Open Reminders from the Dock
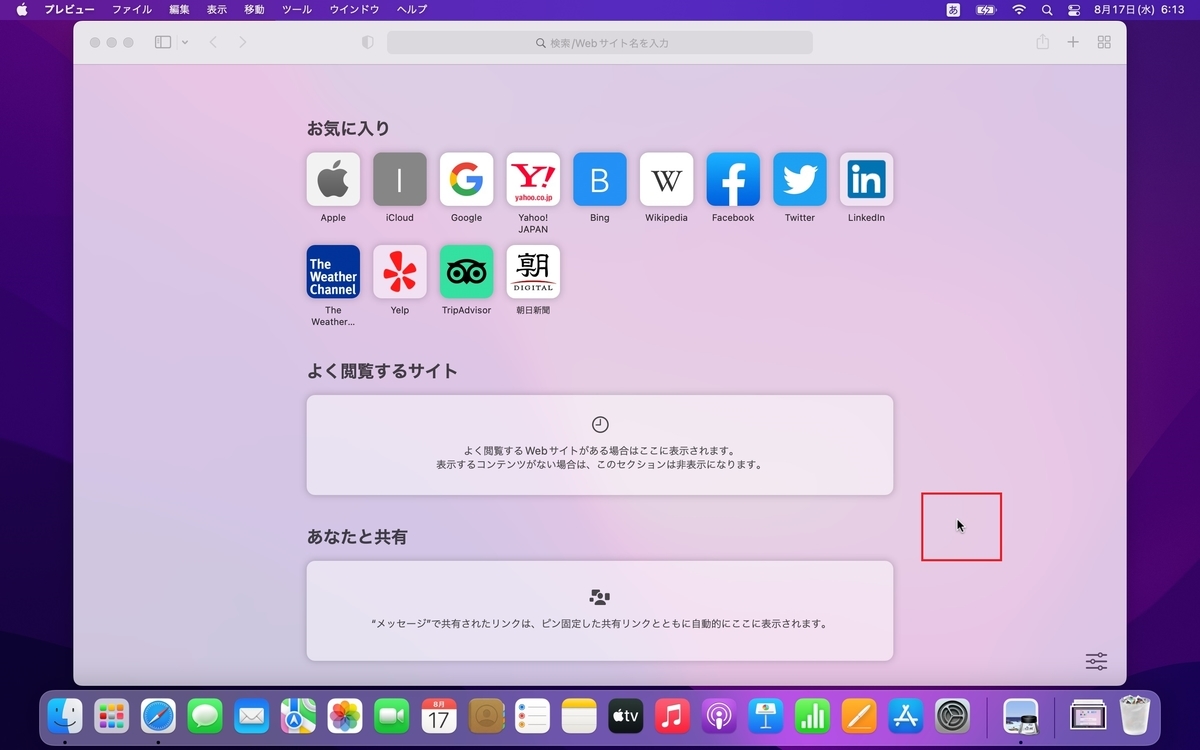The image size is (1200, 750). point(532,715)
